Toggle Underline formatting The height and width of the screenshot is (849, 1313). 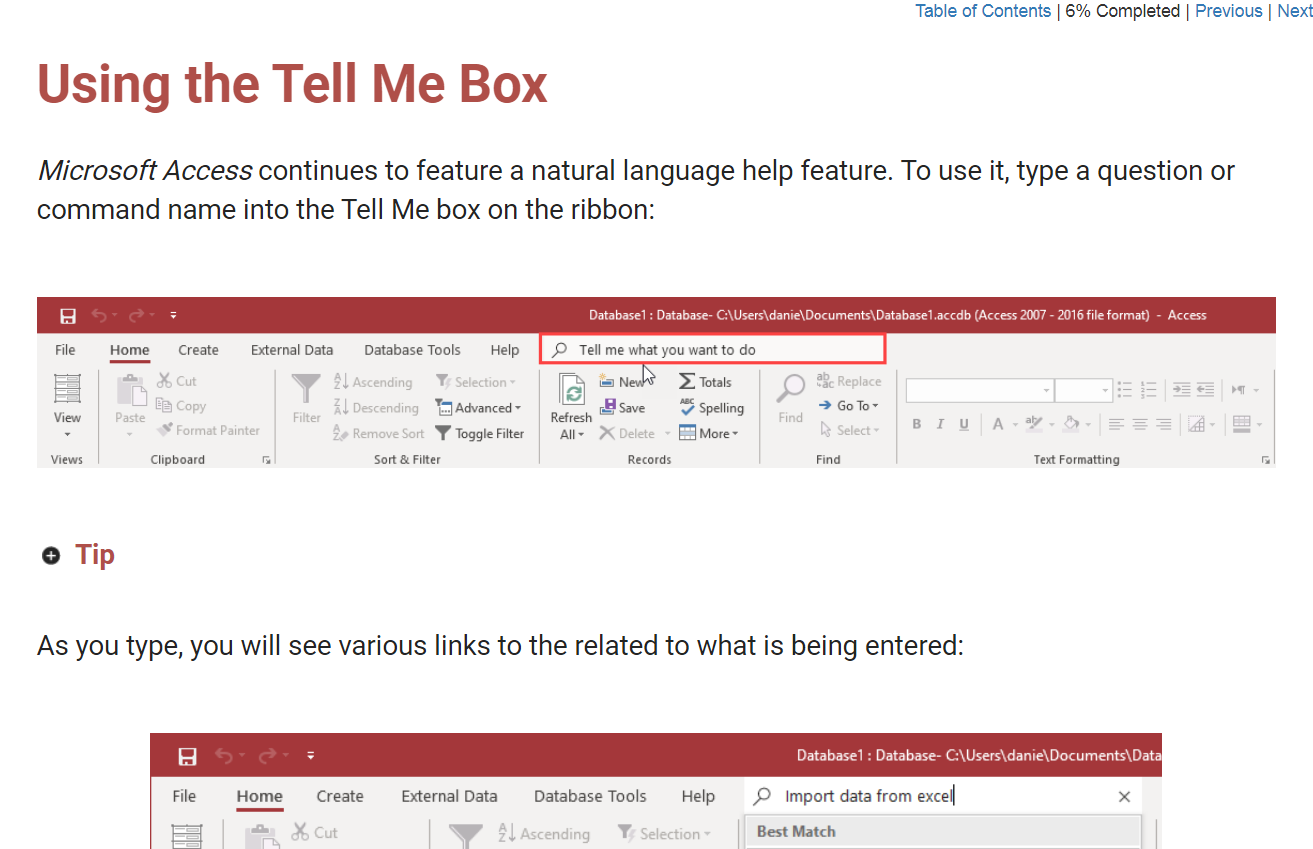click(x=964, y=425)
